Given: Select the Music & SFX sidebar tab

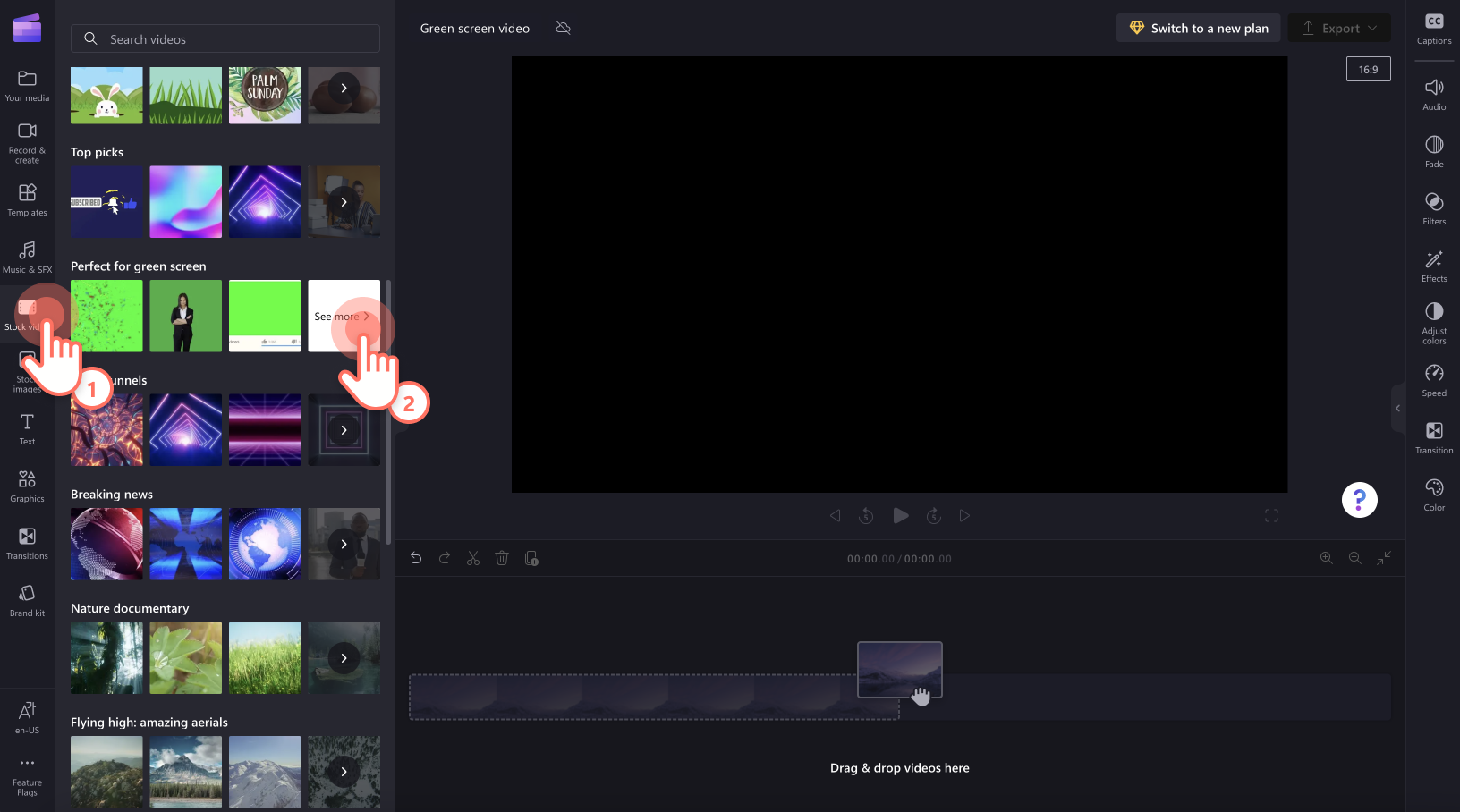Looking at the screenshot, I should [27, 258].
